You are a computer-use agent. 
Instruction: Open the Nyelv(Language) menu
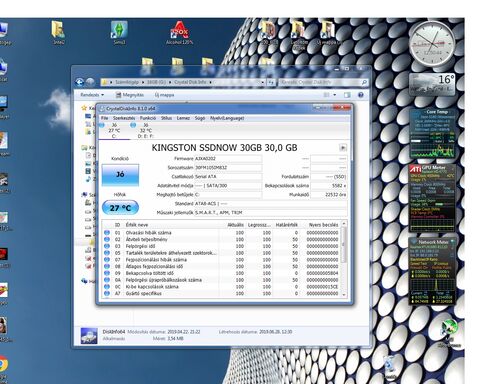point(227,118)
